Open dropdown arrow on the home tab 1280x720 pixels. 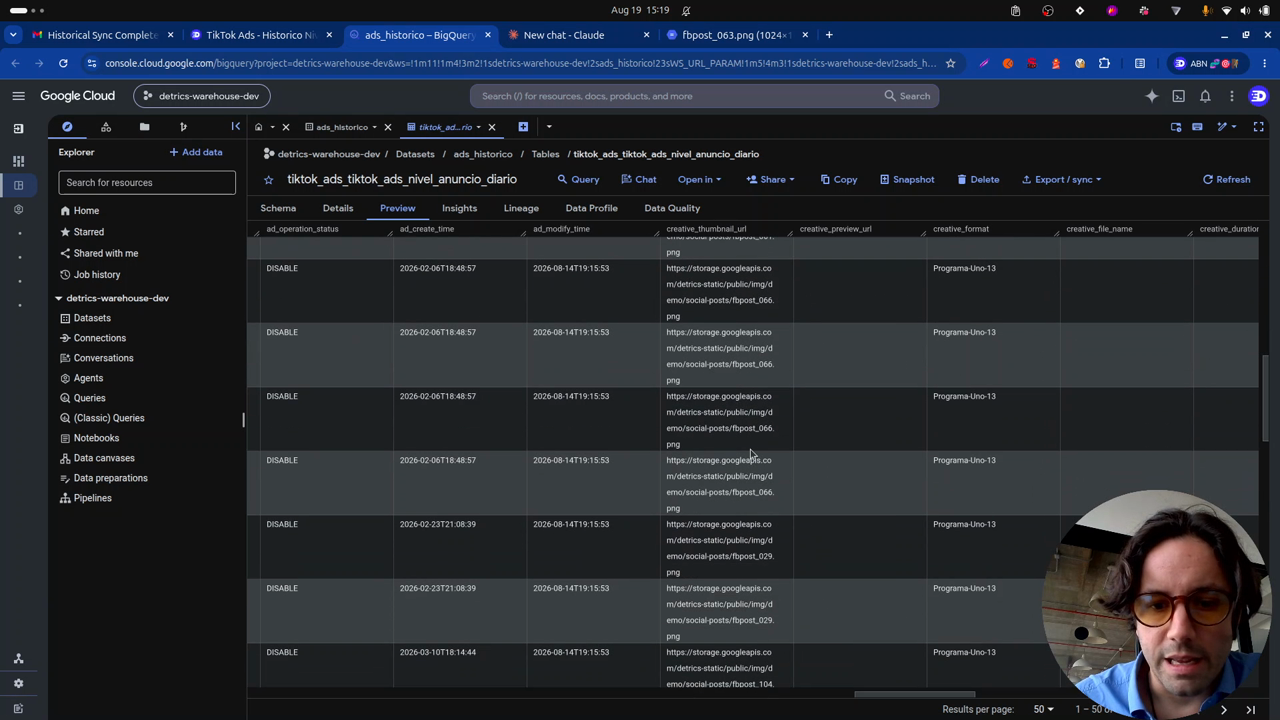[x=272, y=127]
